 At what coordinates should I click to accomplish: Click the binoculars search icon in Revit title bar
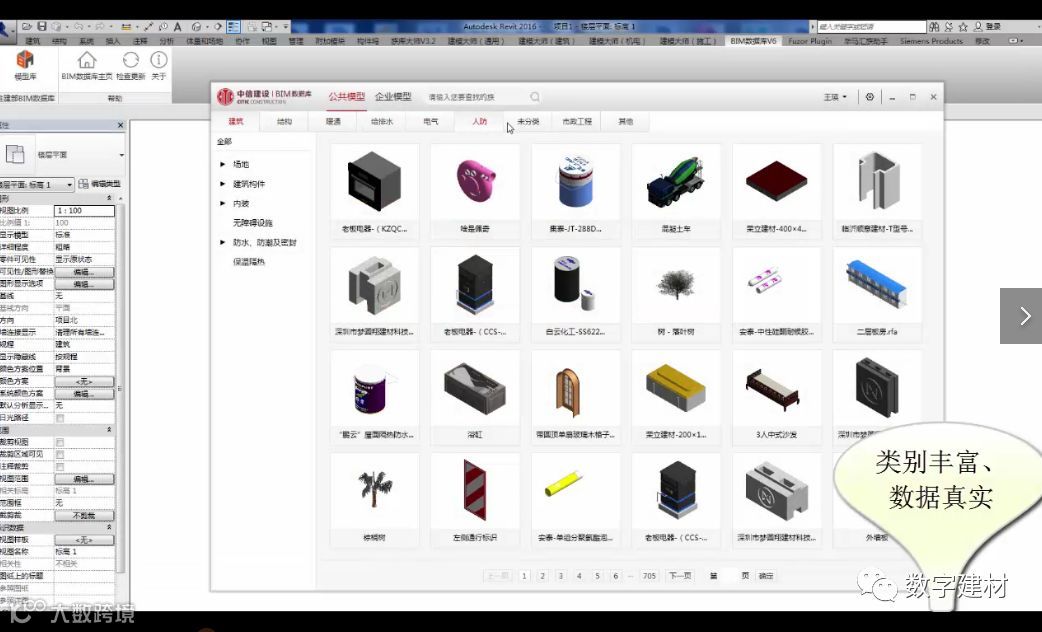pos(934,27)
